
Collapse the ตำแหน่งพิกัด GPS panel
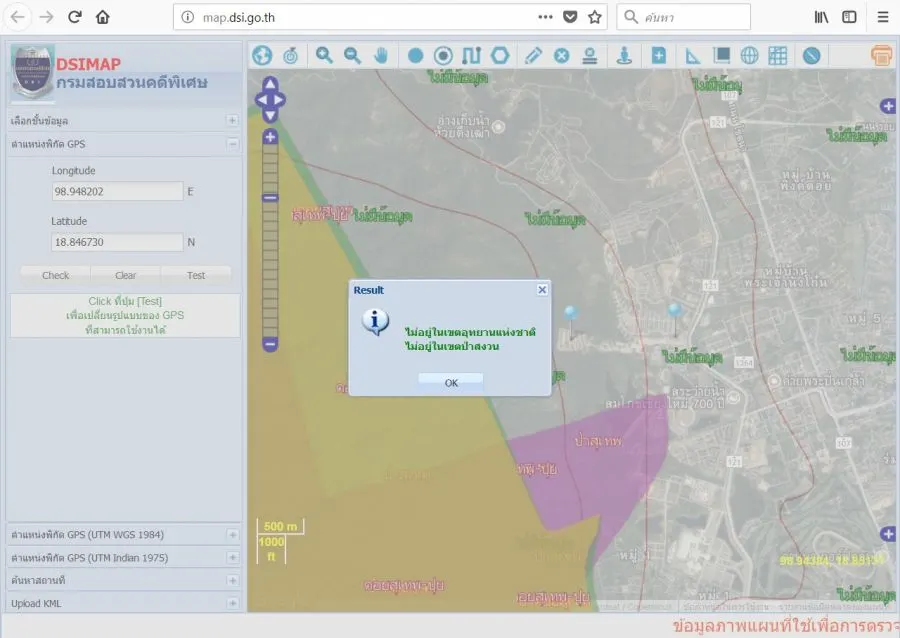pos(232,144)
